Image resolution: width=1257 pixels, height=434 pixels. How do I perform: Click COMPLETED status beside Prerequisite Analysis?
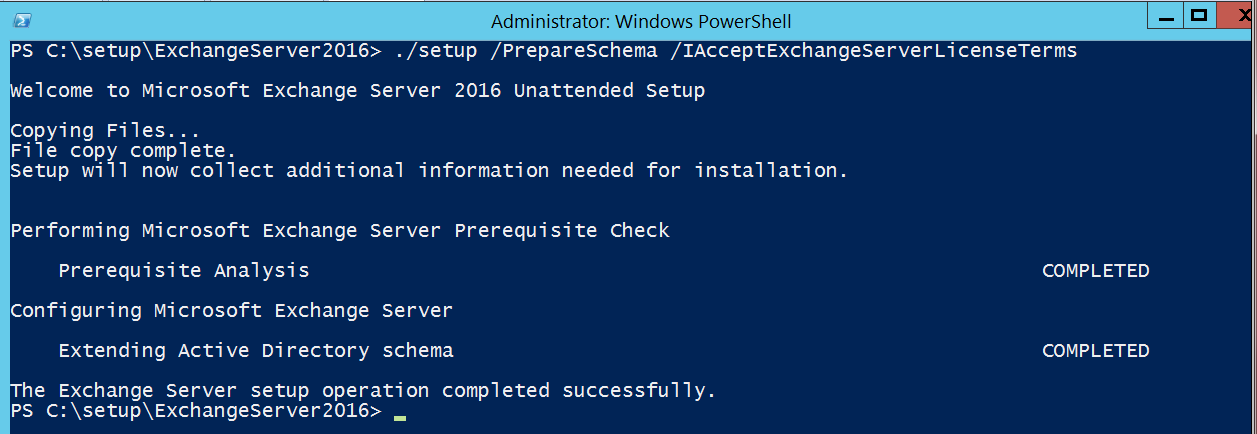[1095, 271]
